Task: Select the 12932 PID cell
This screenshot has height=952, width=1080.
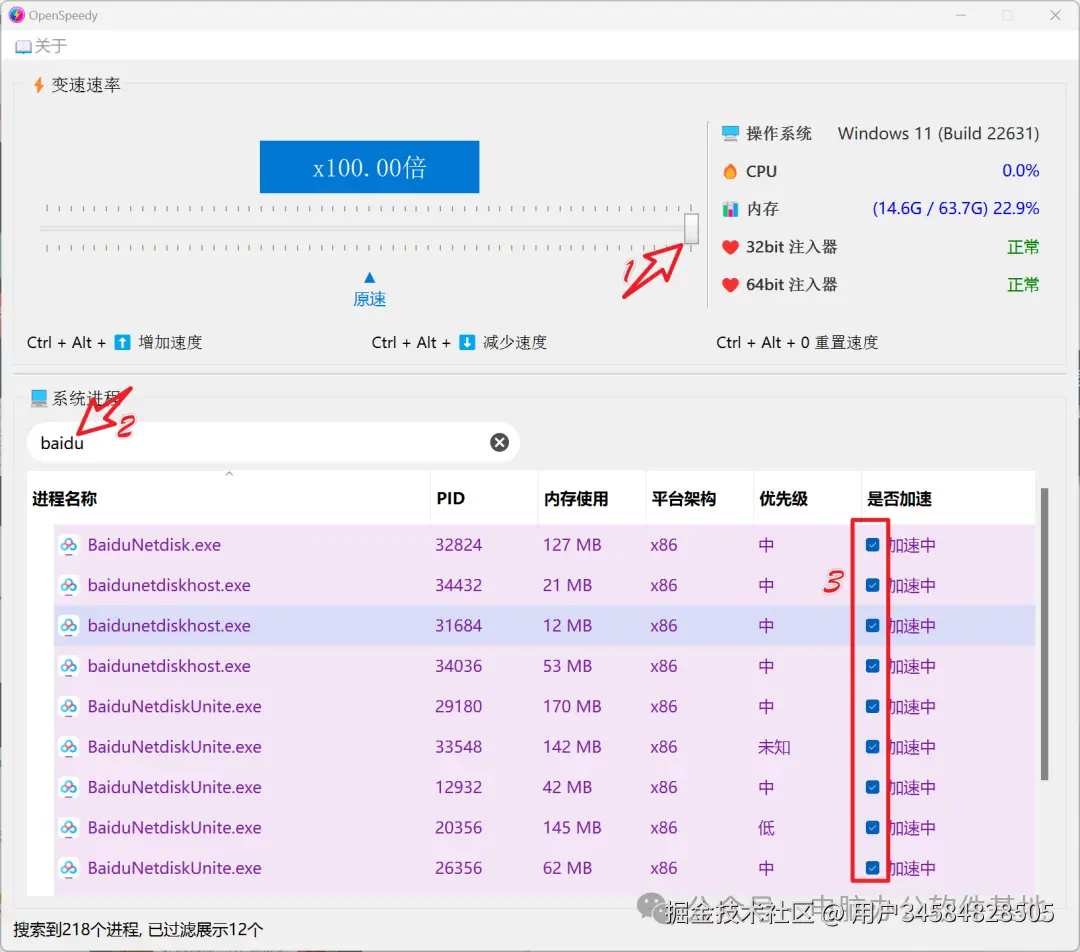Action: [x=458, y=787]
